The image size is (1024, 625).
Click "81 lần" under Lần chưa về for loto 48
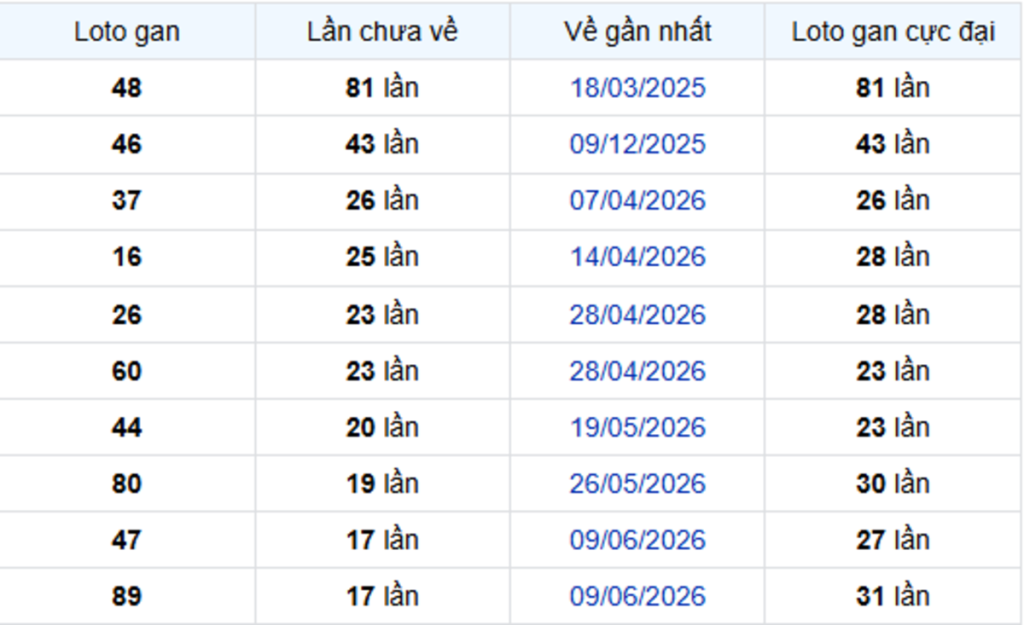[382, 88]
